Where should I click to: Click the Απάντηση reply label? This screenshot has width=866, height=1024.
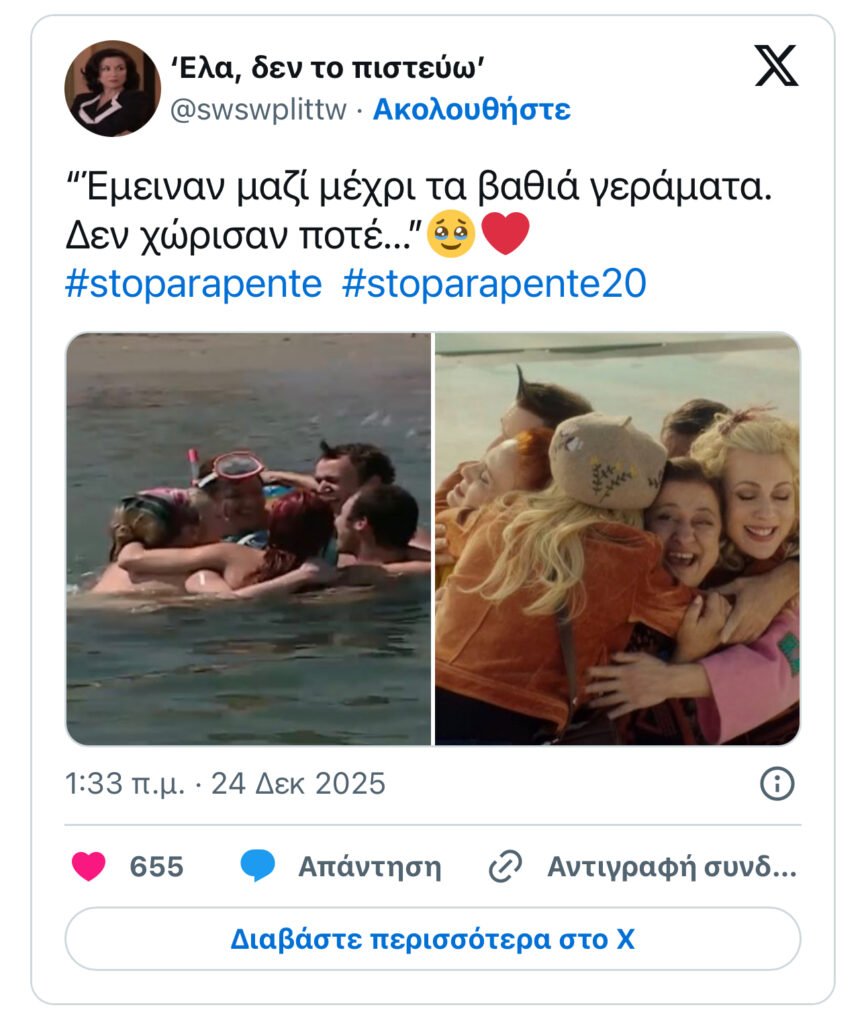(x=370, y=867)
